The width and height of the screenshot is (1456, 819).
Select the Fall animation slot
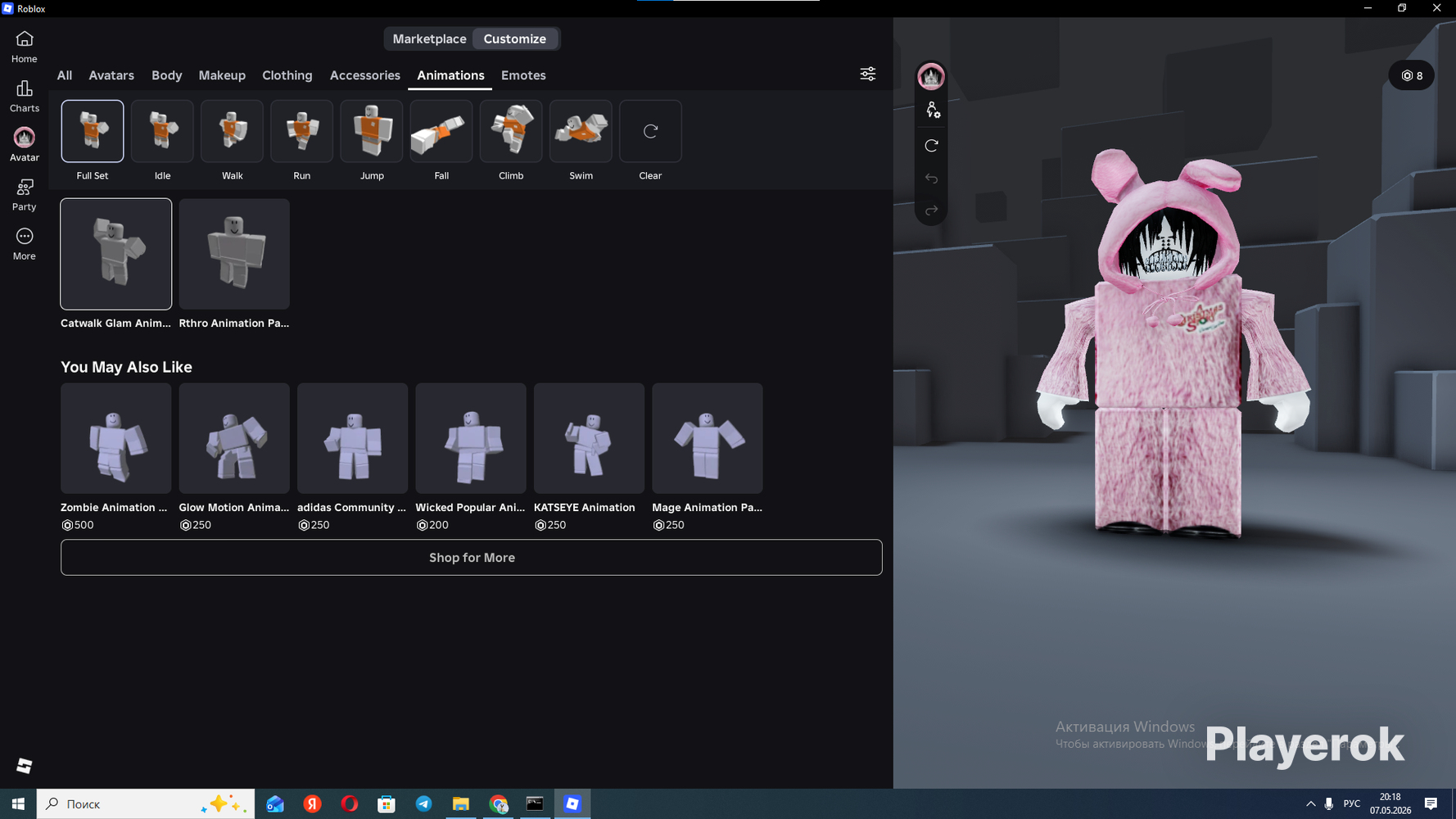point(441,131)
